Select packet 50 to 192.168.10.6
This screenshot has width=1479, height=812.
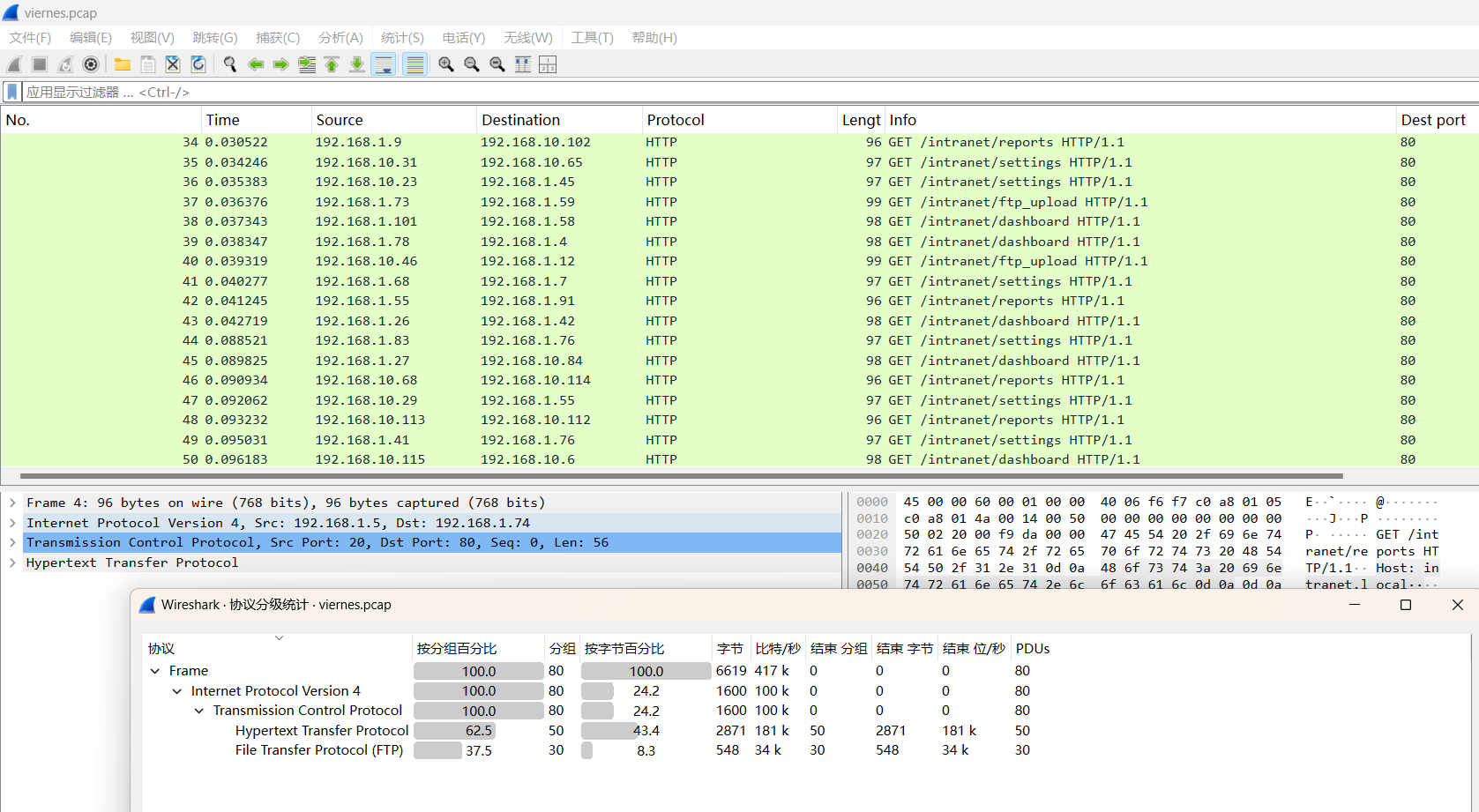tap(739, 459)
